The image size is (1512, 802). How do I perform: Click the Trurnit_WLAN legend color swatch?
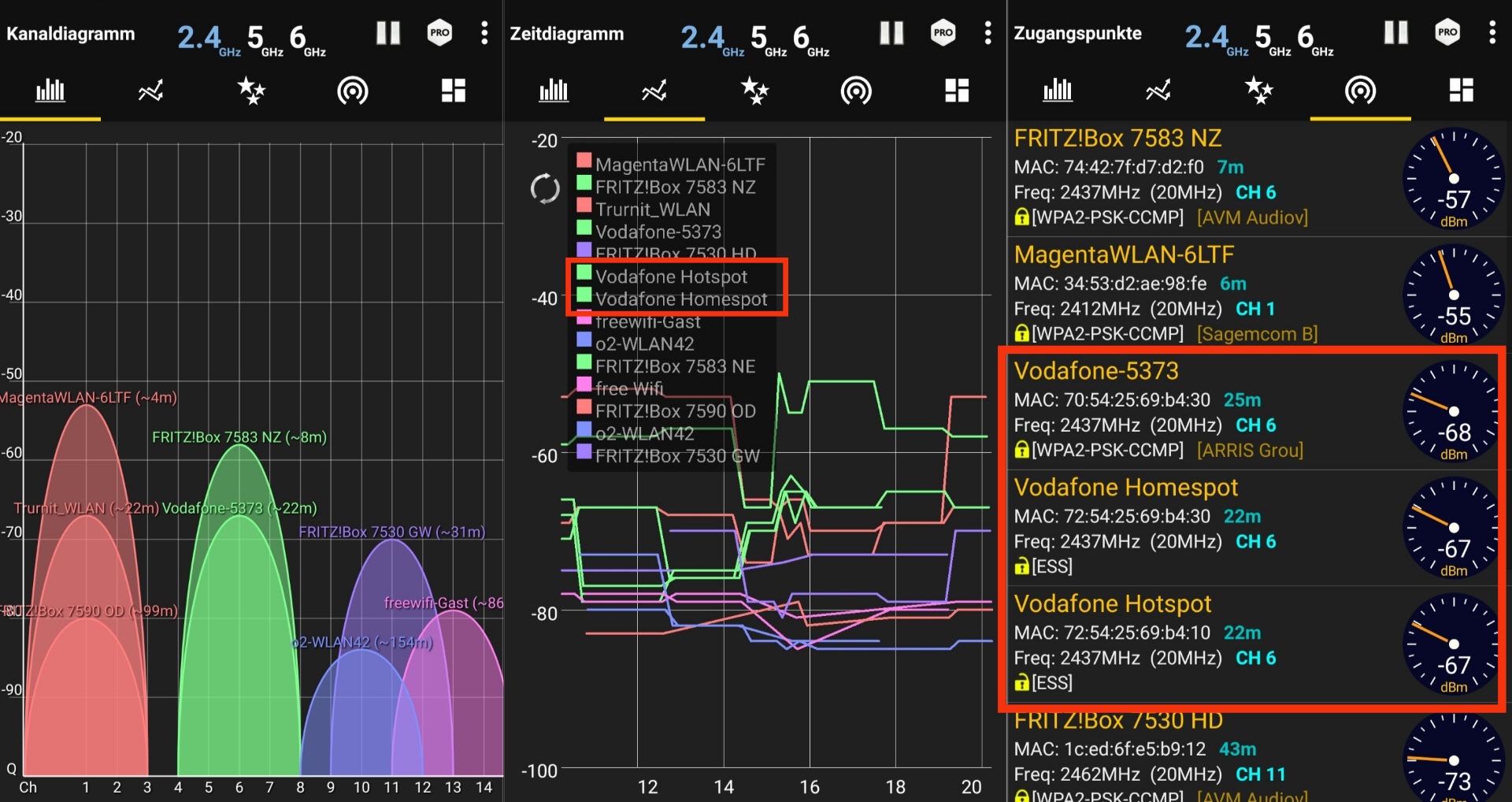(584, 206)
